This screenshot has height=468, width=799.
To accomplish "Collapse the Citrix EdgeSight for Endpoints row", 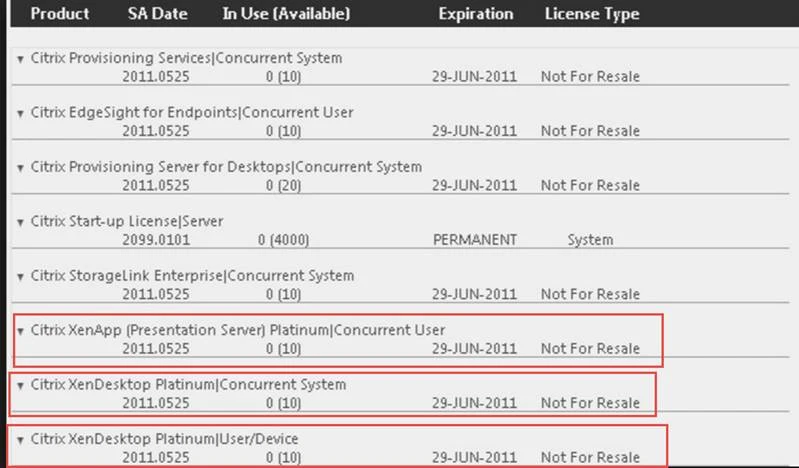I will pos(20,113).
